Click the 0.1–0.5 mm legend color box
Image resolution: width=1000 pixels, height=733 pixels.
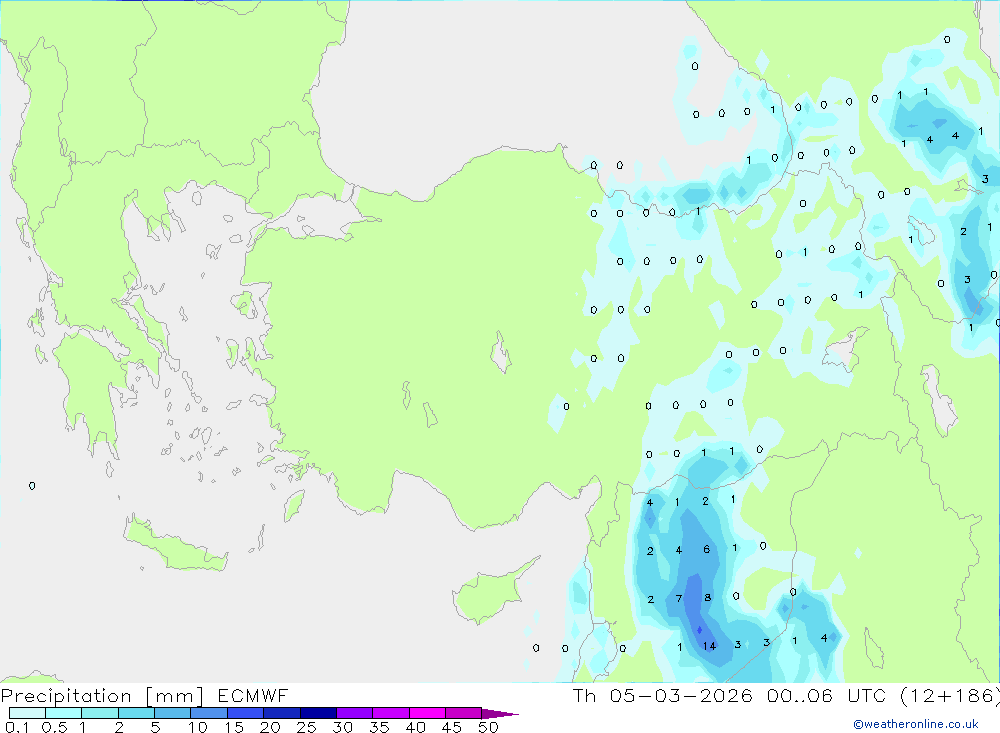tap(27, 713)
